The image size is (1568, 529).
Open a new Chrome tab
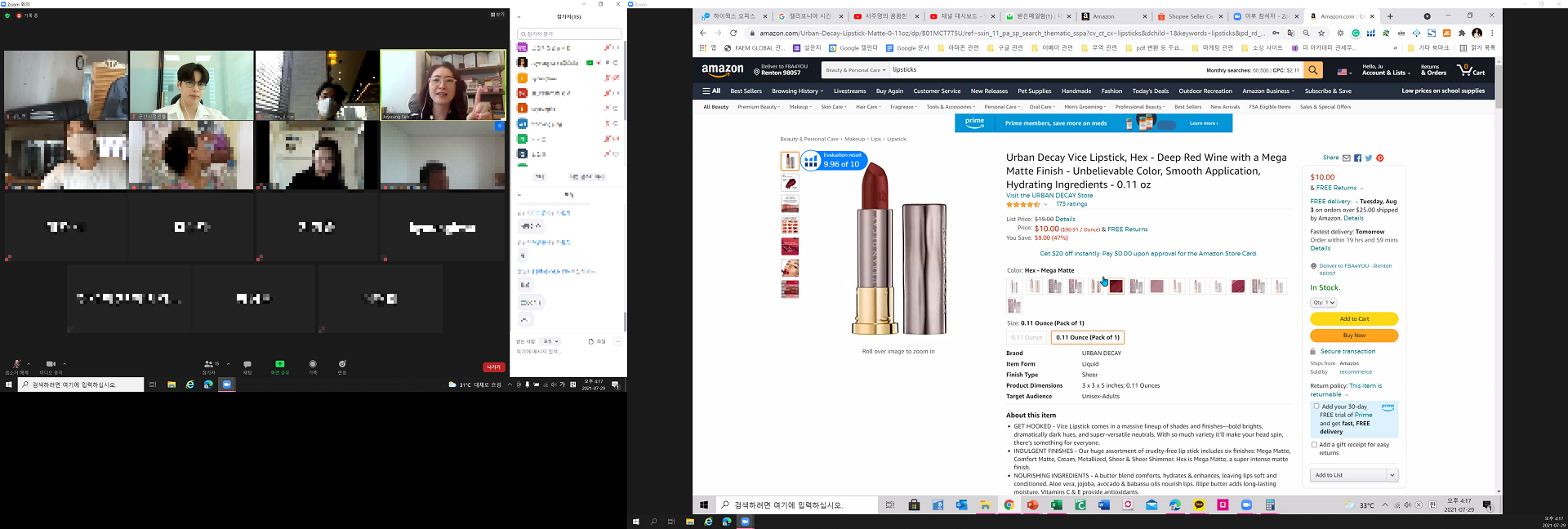pyautogui.click(x=1391, y=16)
